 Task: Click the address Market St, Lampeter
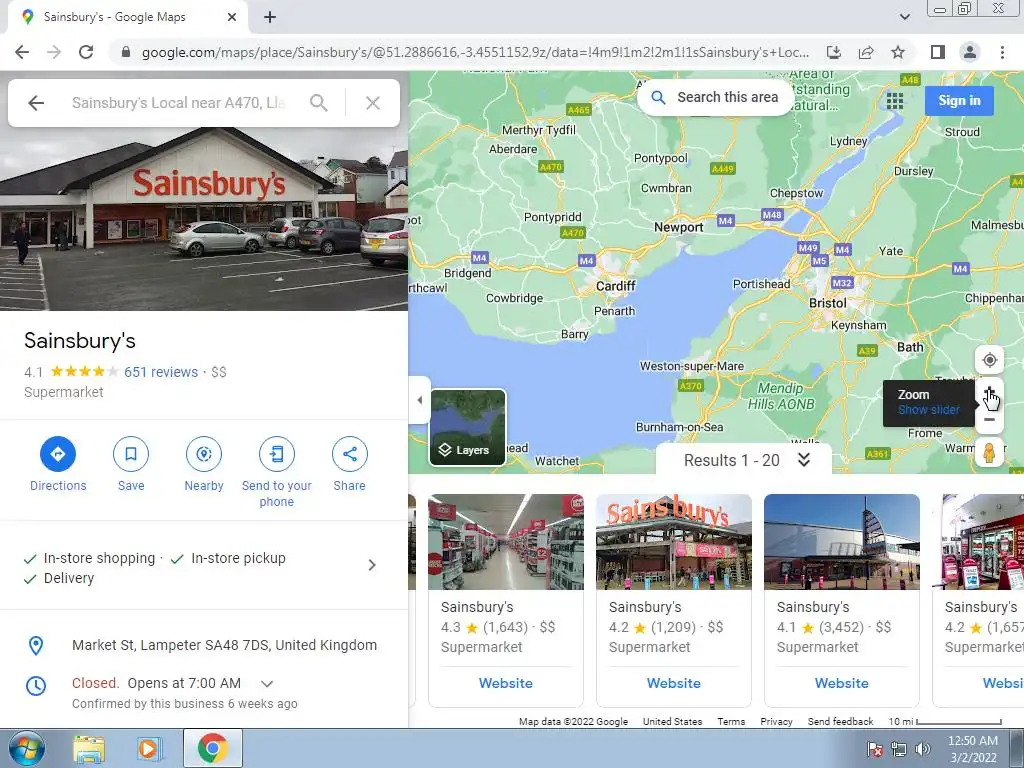click(x=224, y=645)
